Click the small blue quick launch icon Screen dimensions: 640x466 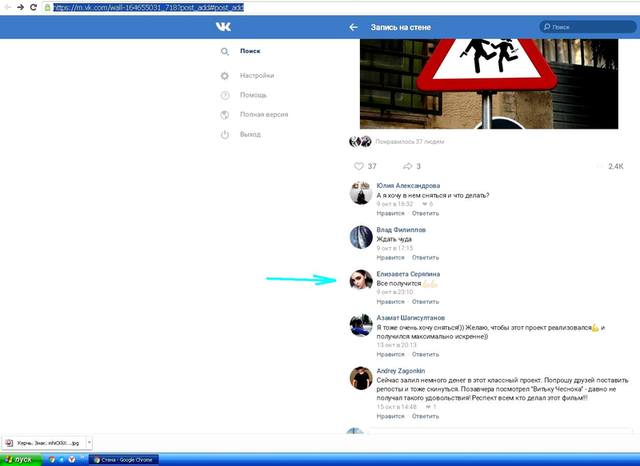(x=62, y=459)
